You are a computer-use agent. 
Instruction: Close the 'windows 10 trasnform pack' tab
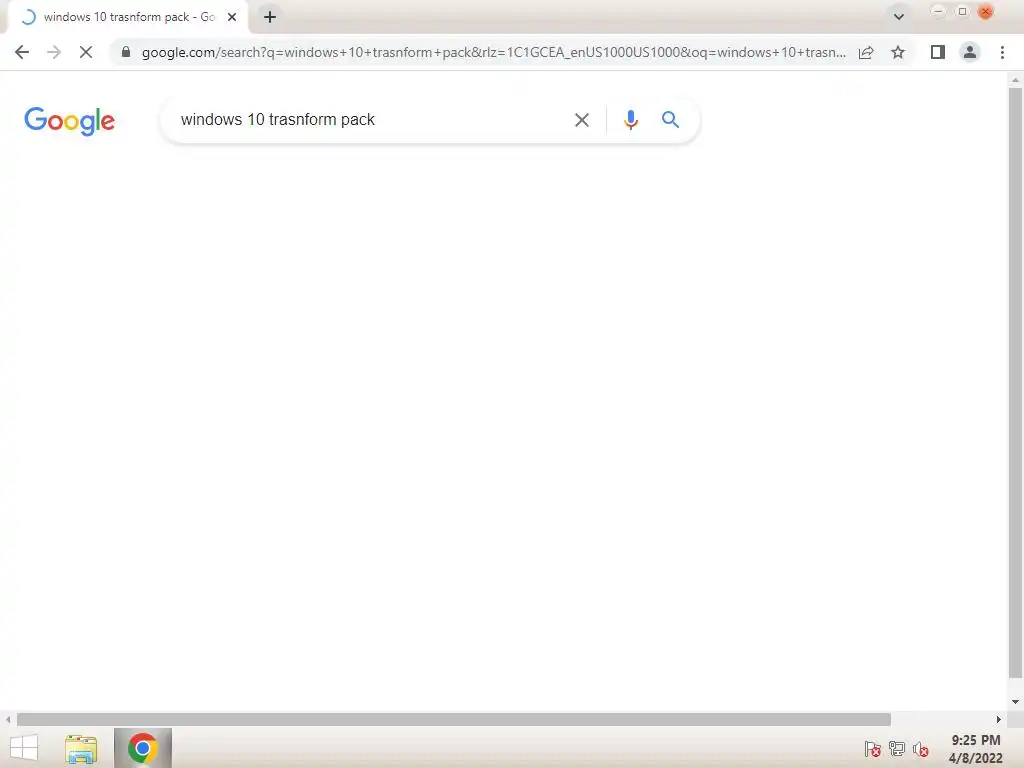pos(232,17)
